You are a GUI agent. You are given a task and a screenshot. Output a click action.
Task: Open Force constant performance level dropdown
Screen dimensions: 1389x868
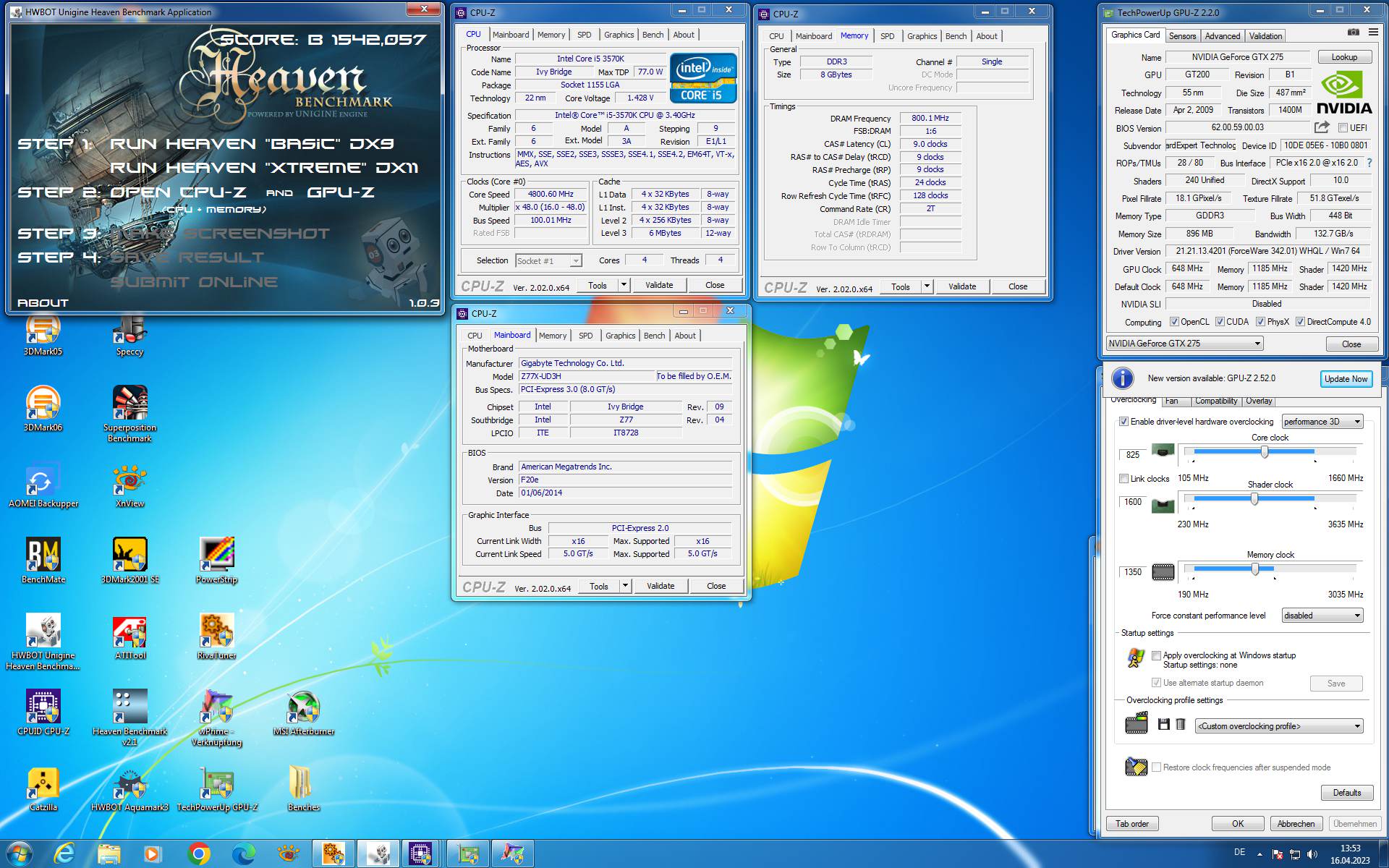click(1322, 616)
